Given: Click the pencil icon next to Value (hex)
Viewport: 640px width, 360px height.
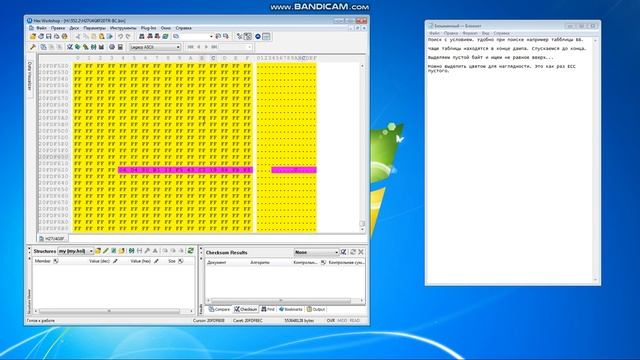Looking at the screenshot, I should [156, 261].
